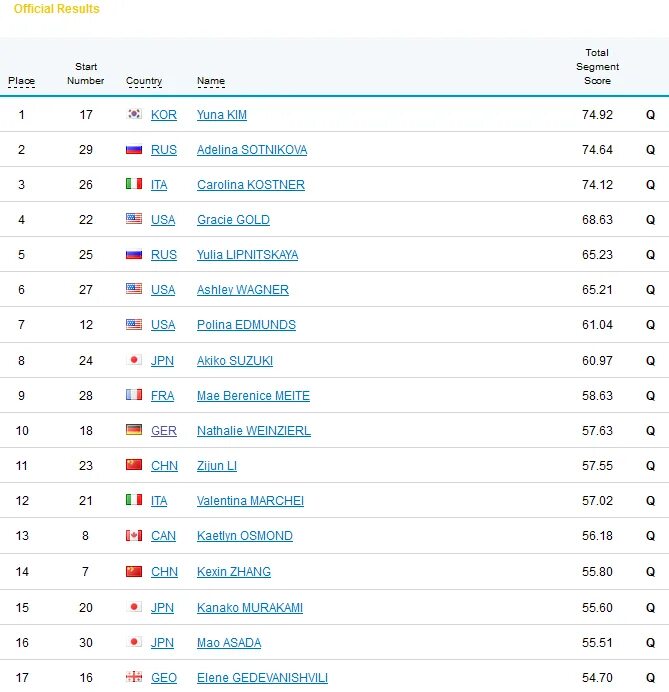Open Adelina SOTNIKOVA profile link

tap(252, 150)
